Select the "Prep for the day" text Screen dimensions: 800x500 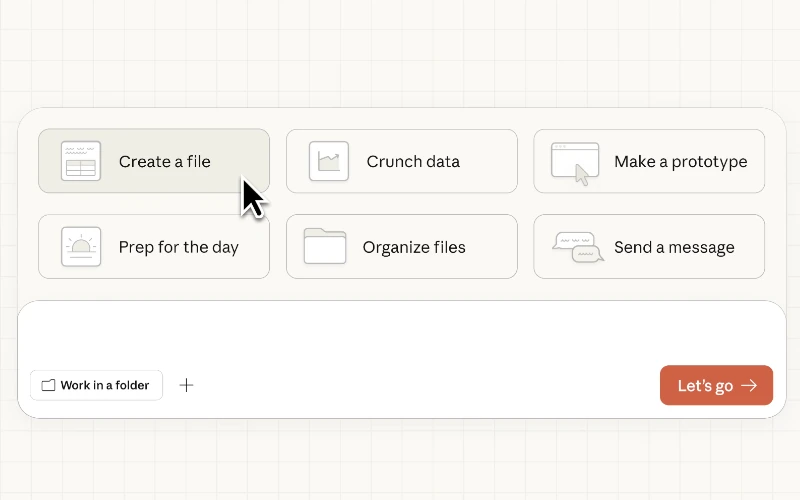point(178,247)
